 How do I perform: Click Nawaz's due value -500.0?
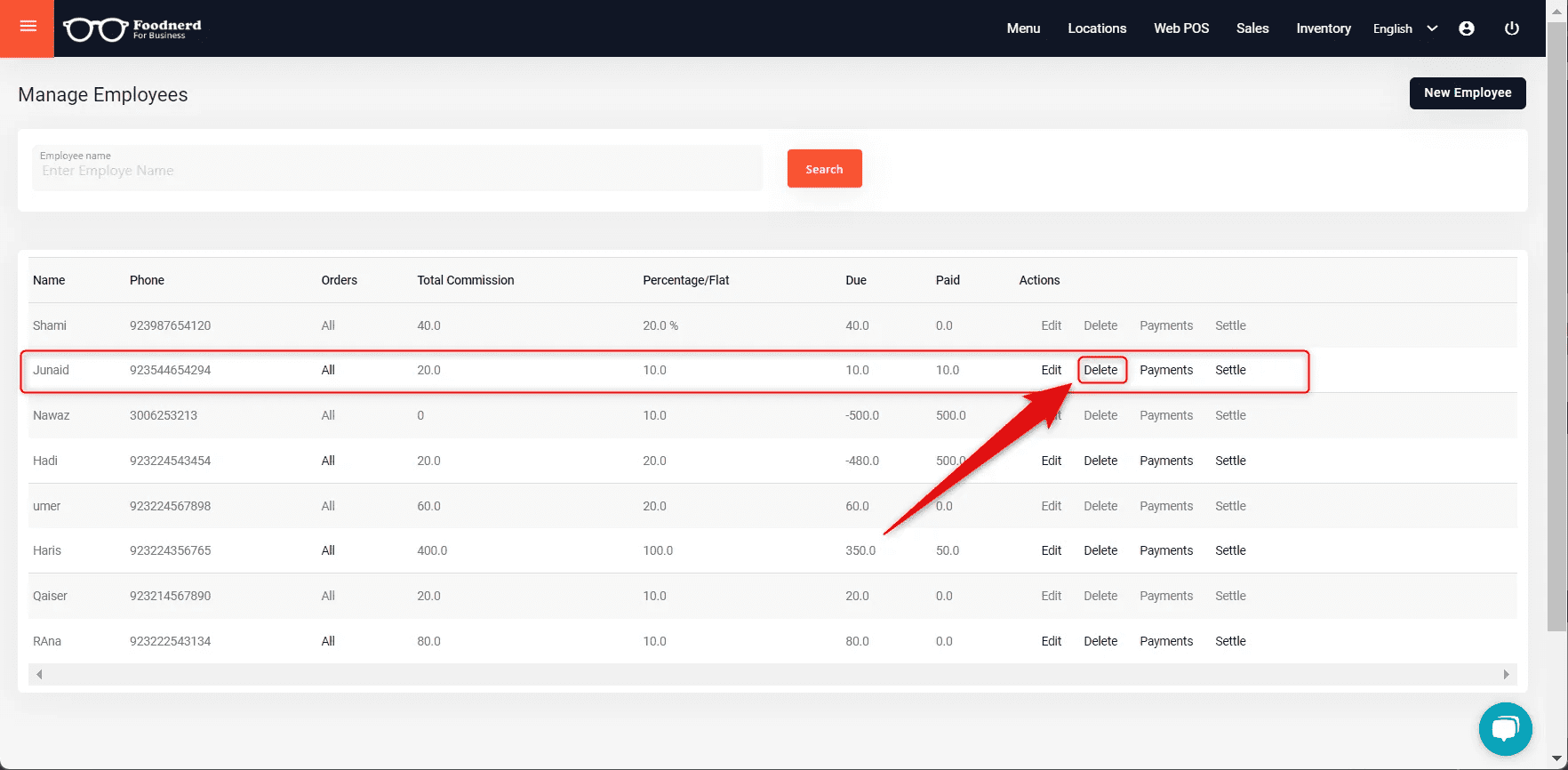pyautogui.click(x=862, y=415)
